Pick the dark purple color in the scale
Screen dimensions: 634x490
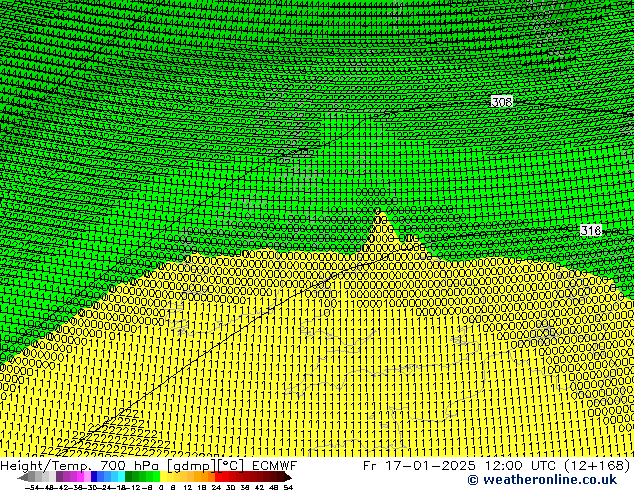59,477
